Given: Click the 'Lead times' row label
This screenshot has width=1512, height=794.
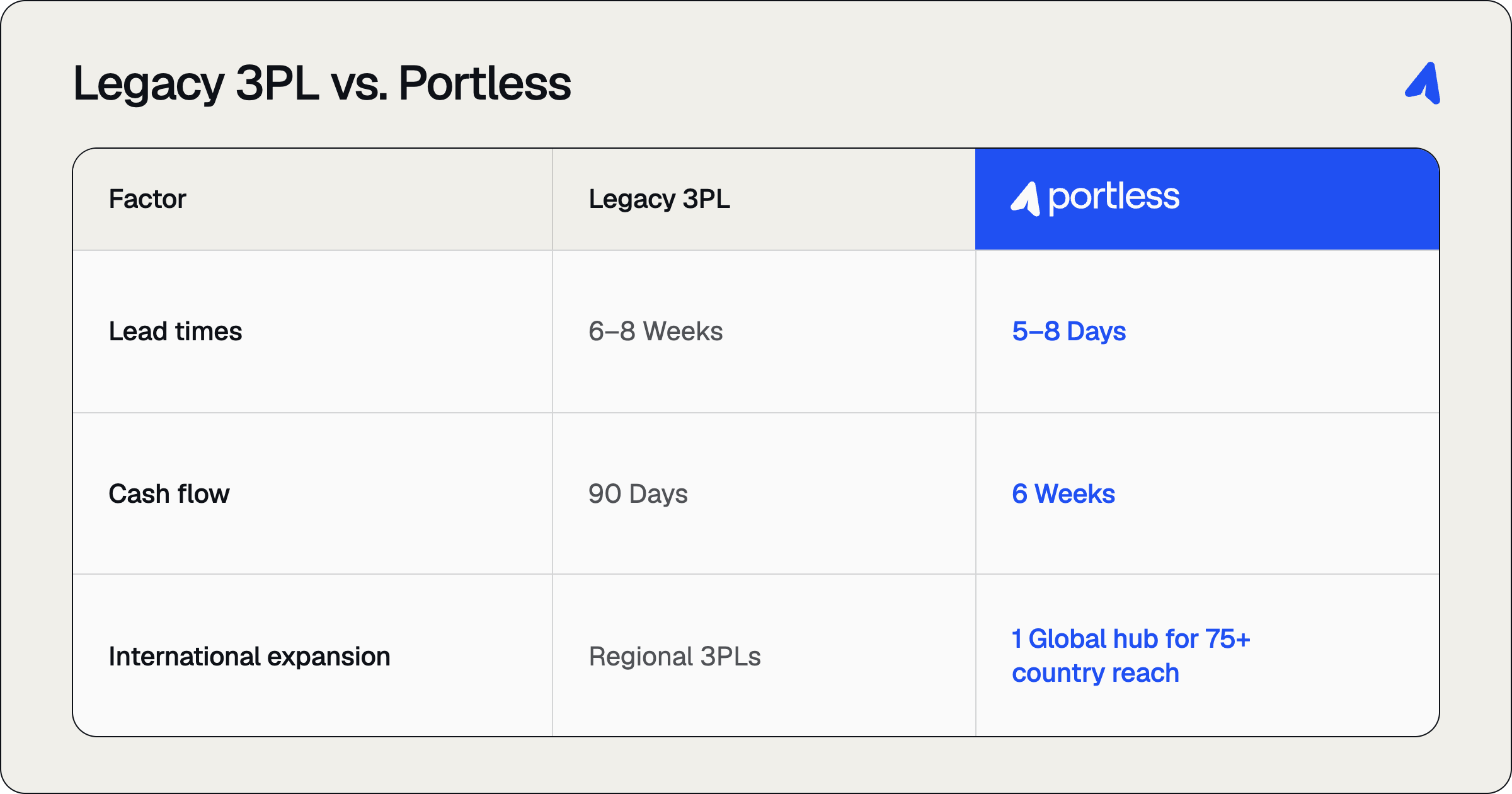Looking at the screenshot, I should click(175, 331).
